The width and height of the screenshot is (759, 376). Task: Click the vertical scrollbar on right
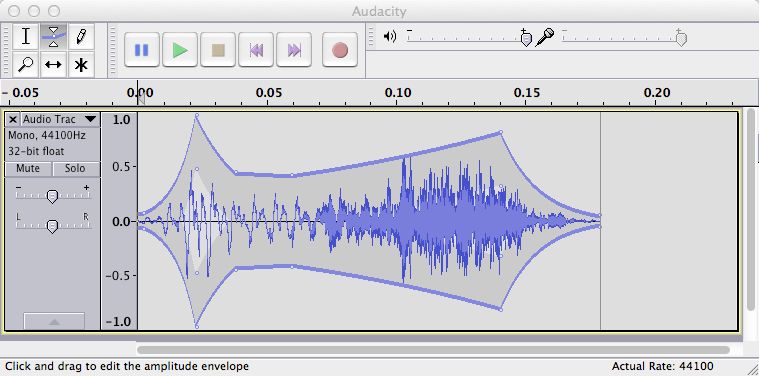[x=751, y=209]
